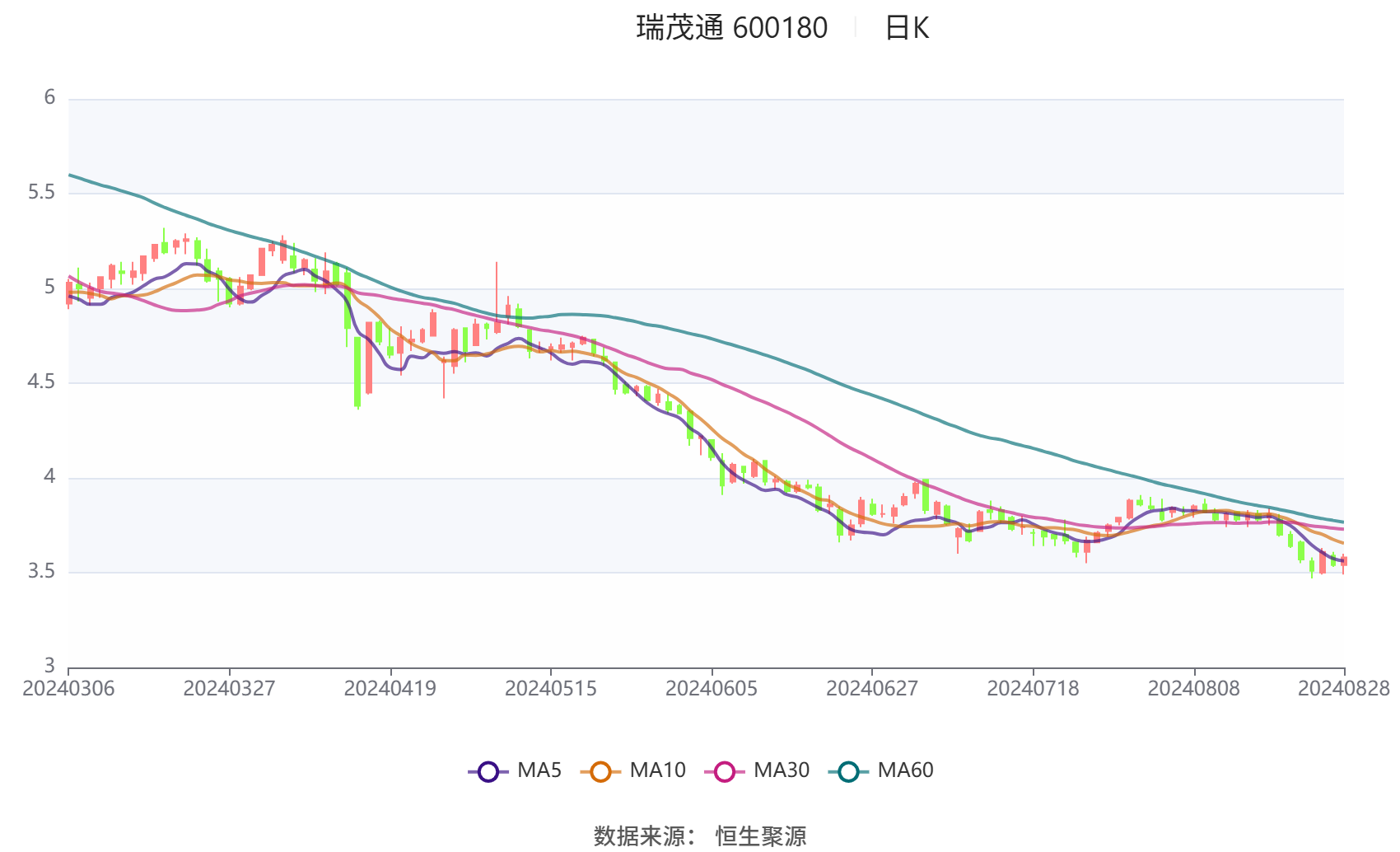Toggle MA30 series visibility by its label
Image resolution: width=1400 pixels, height=852 pixels.
pyautogui.click(x=782, y=770)
